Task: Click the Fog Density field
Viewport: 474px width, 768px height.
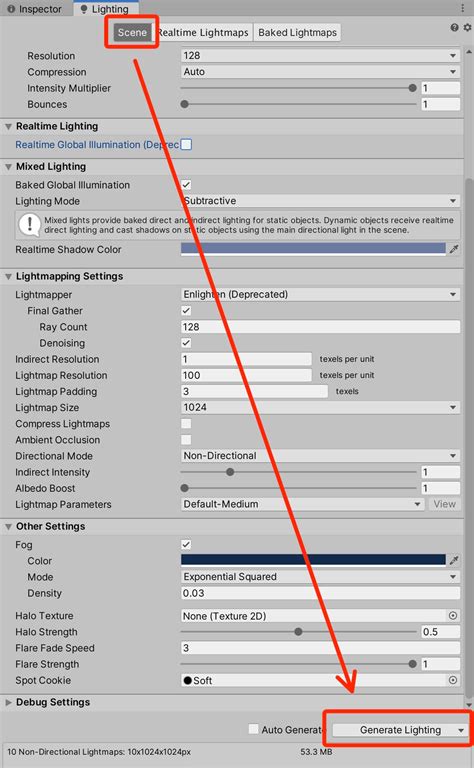Action: click(320, 593)
